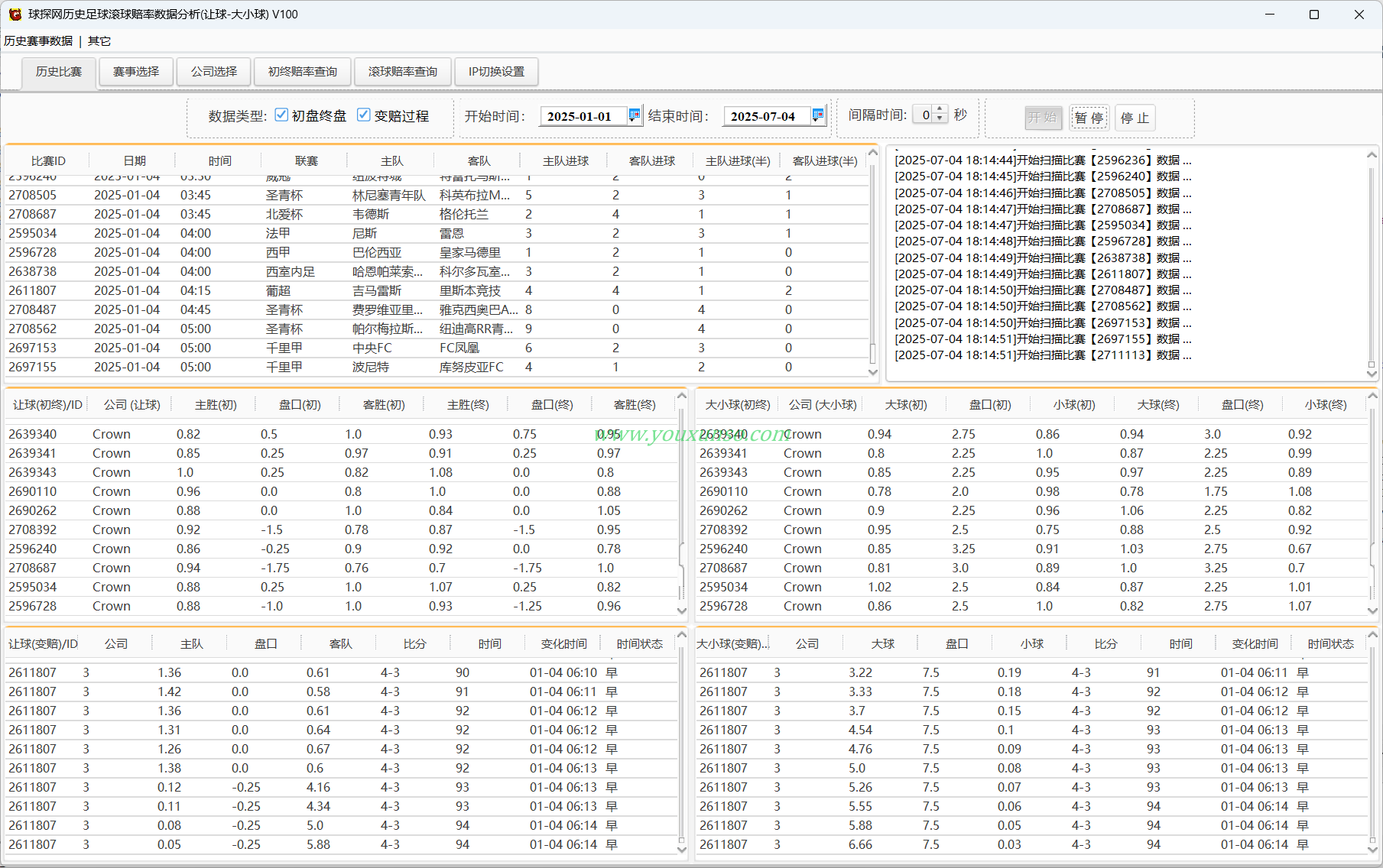1383x868 pixels.
Task: Switch to IP切换设置 tab
Action: (x=497, y=72)
